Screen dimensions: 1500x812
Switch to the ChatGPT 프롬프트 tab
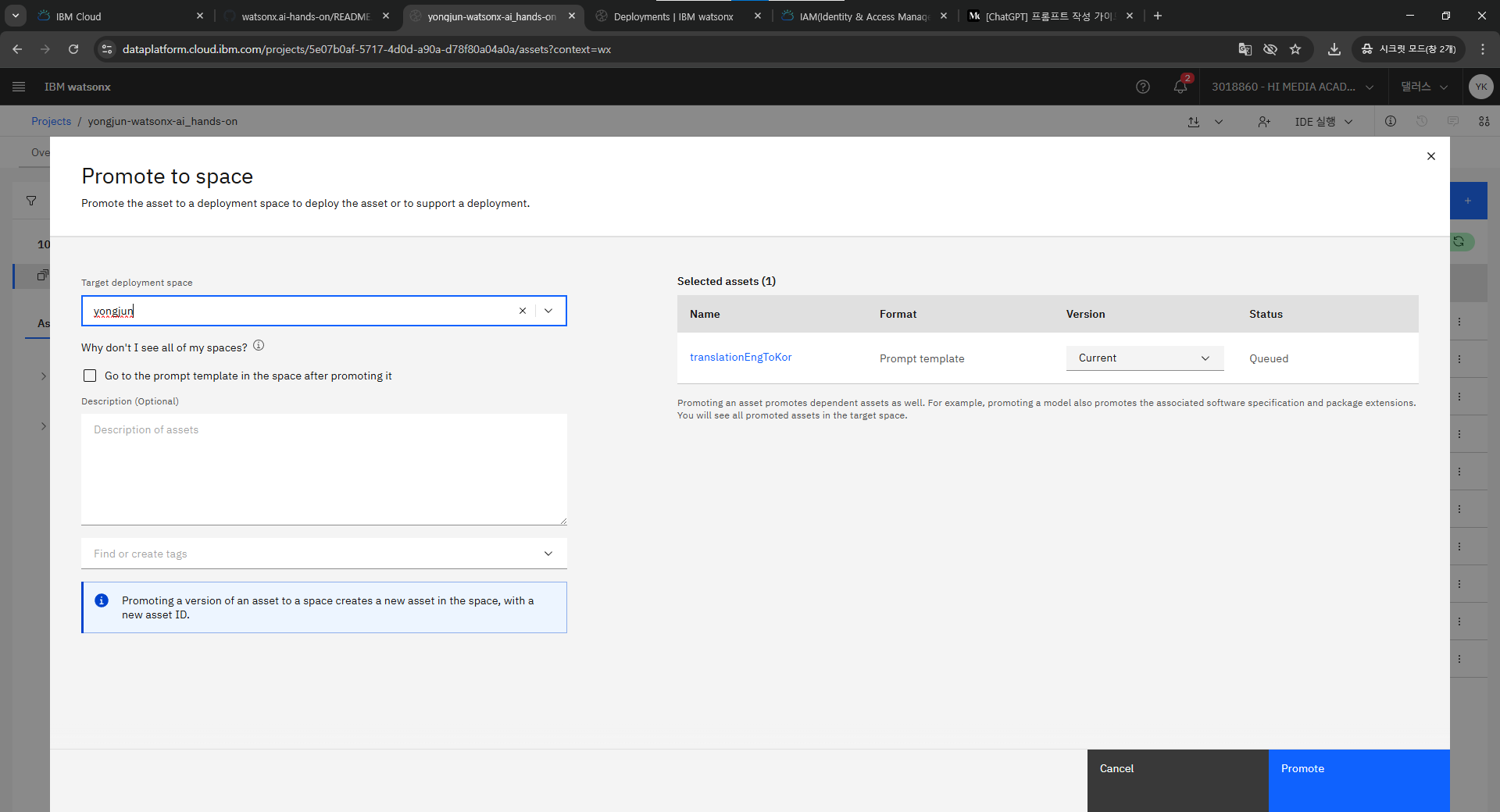[x=1050, y=16]
